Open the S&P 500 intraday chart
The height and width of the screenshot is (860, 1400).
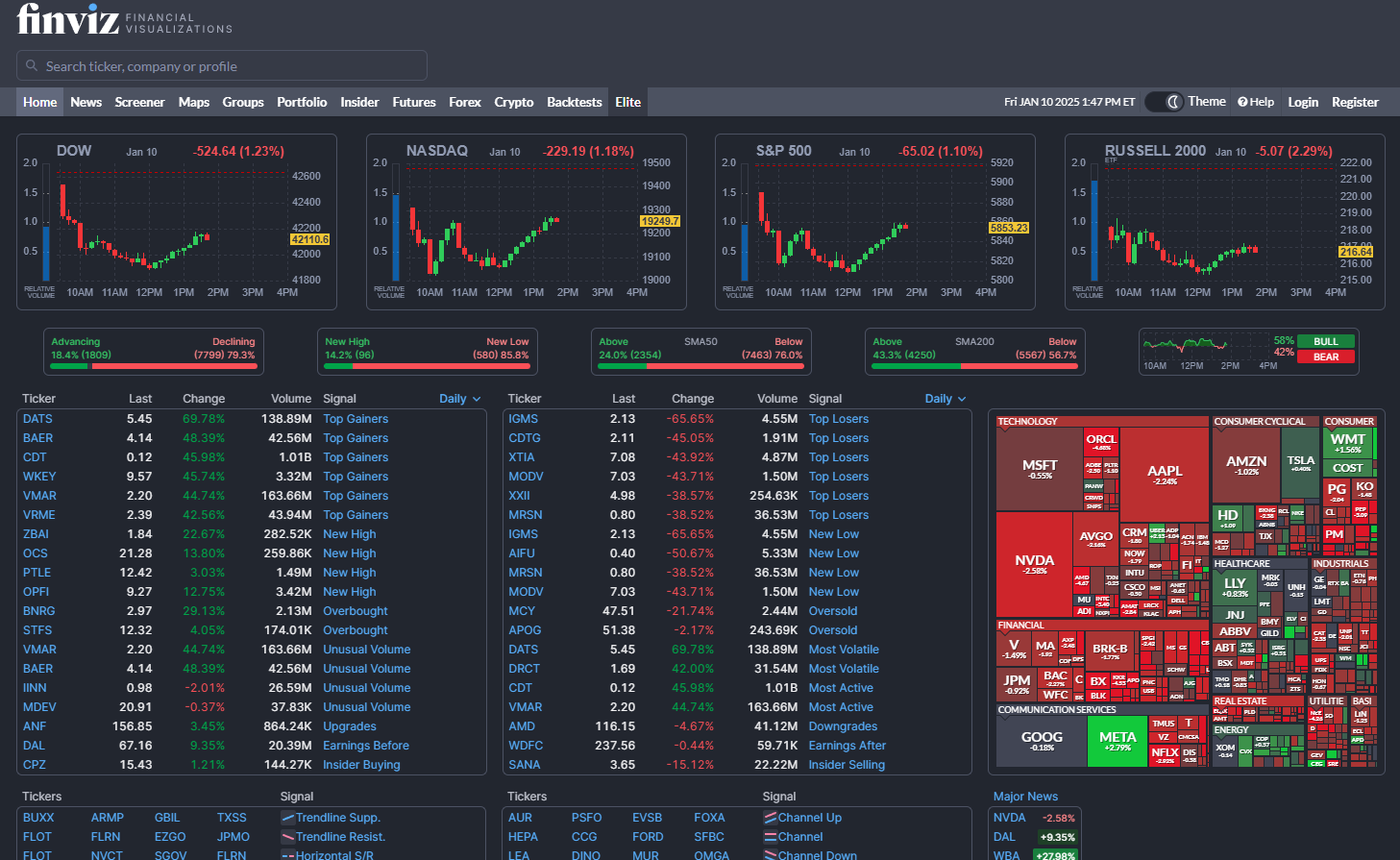(875, 222)
